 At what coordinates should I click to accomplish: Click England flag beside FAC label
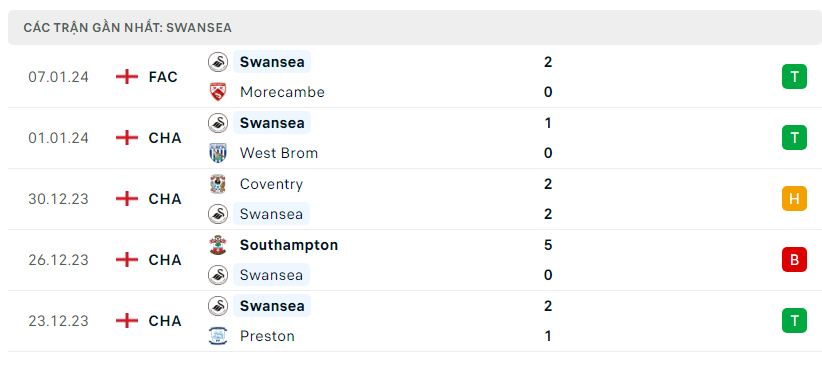click(x=126, y=77)
